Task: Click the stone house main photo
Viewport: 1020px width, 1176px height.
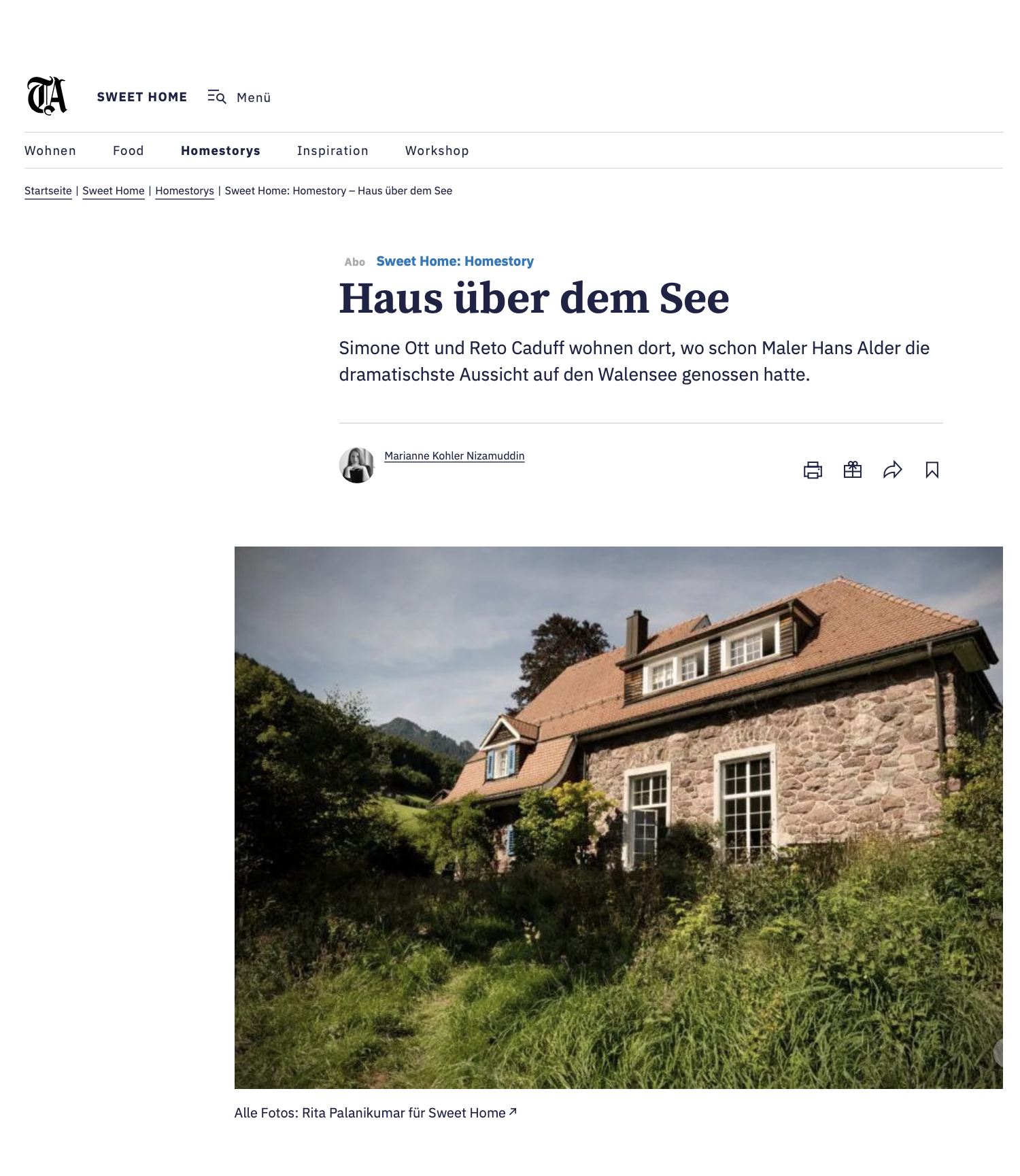Action: tap(618, 818)
